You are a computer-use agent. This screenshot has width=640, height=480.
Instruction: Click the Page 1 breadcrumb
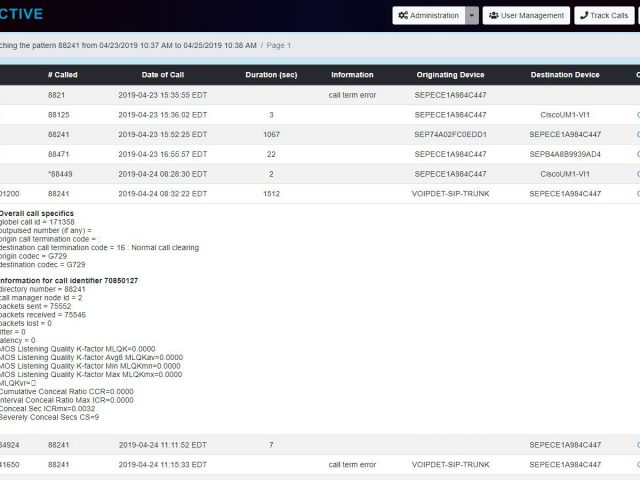click(278, 45)
